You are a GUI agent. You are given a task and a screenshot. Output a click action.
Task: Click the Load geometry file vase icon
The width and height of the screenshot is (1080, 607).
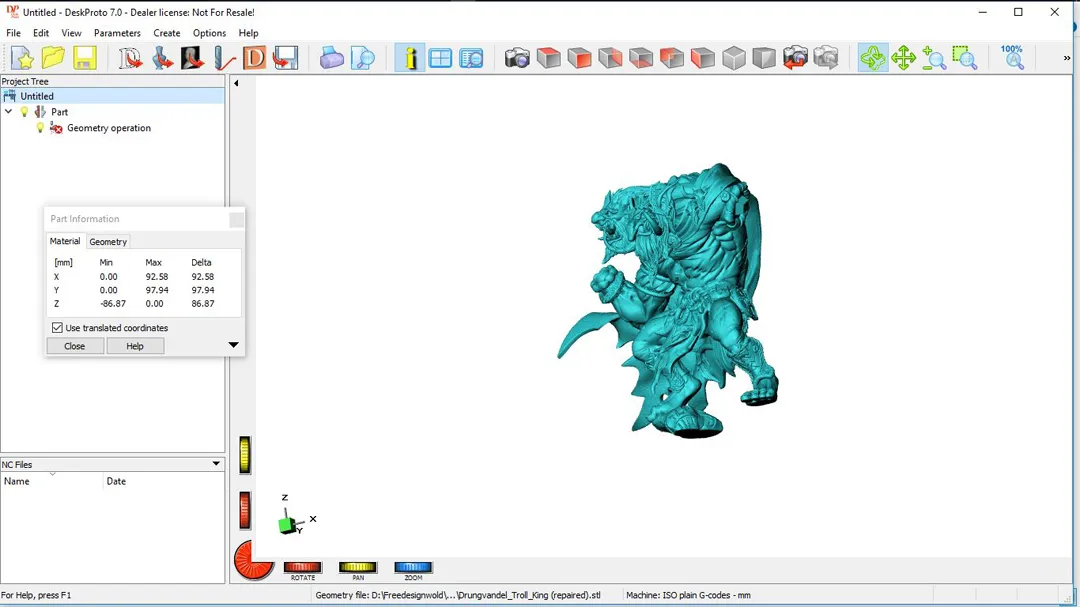click(x=162, y=58)
